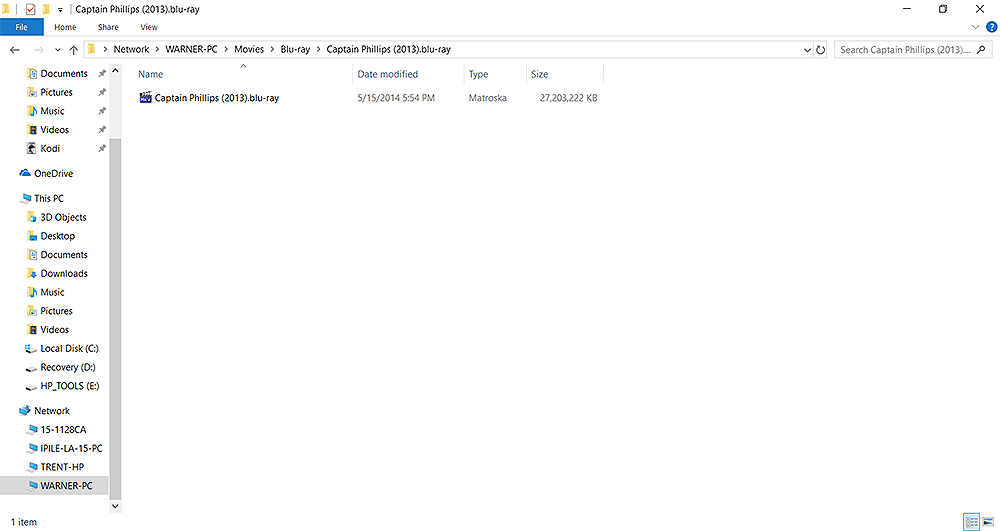
Task: Open the recent locations dropdown arrow
Action: tap(57, 50)
